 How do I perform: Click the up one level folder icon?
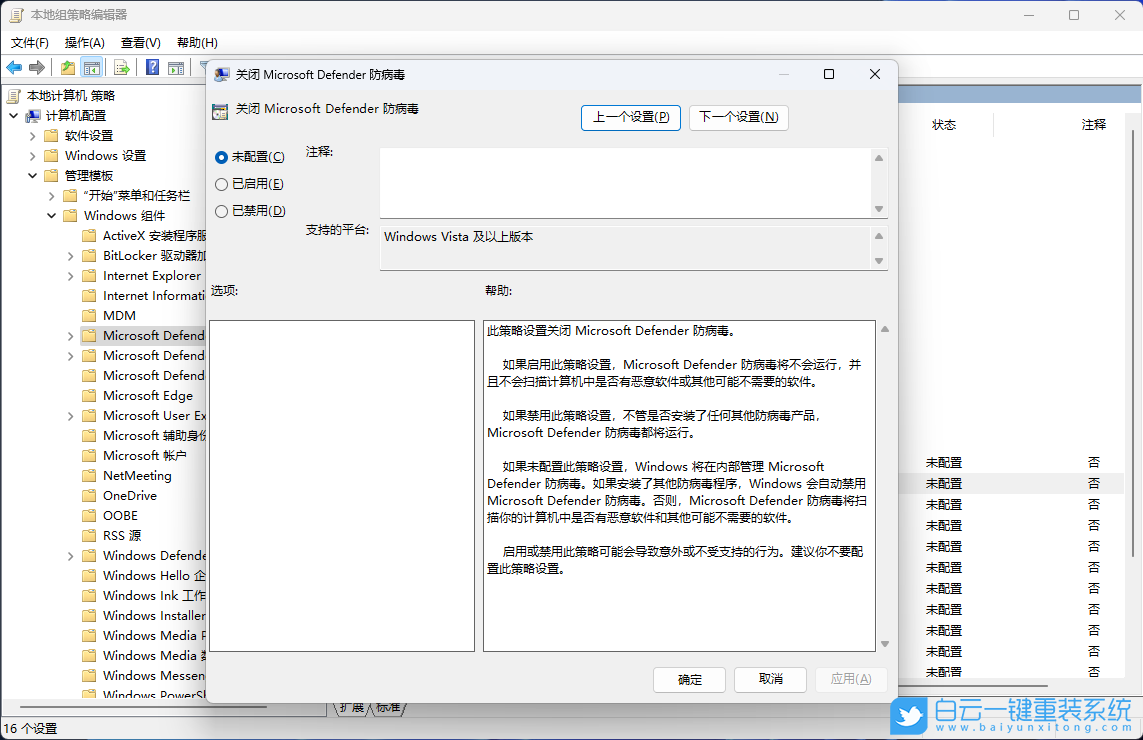coord(67,67)
